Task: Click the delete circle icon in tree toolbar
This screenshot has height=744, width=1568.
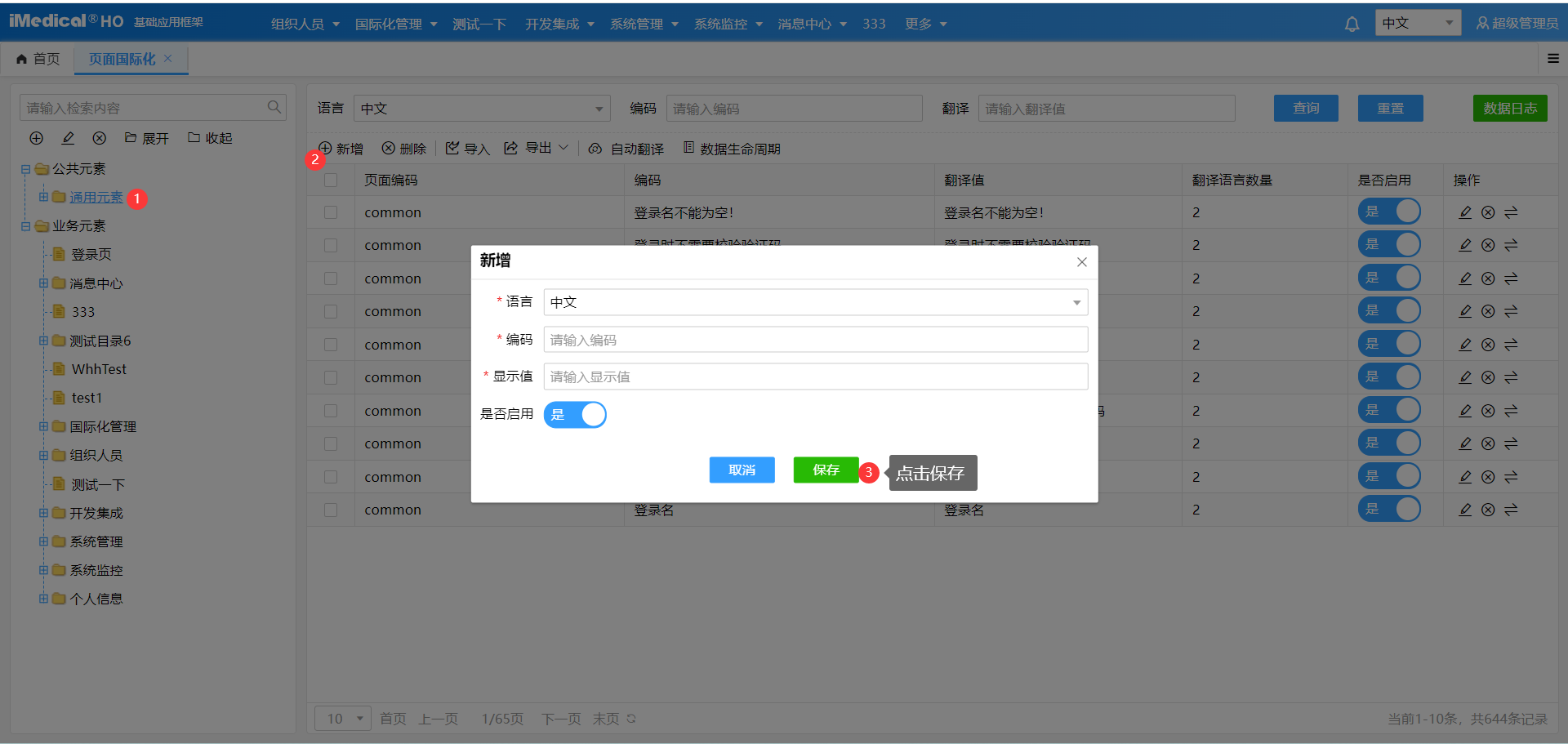Action: point(99,138)
